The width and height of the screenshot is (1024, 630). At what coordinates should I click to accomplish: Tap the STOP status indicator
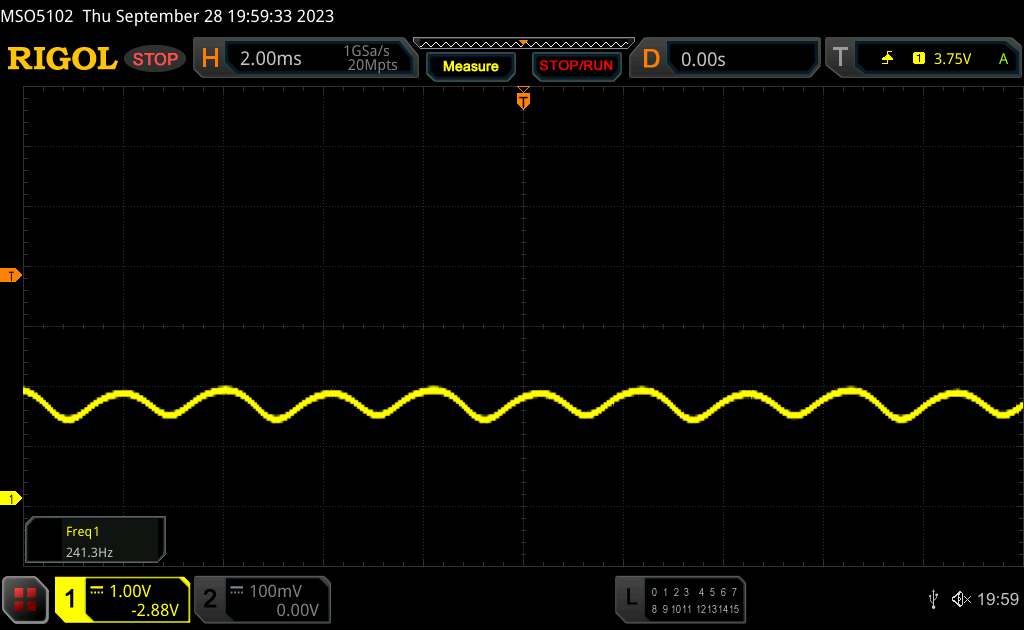pyautogui.click(x=155, y=59)
